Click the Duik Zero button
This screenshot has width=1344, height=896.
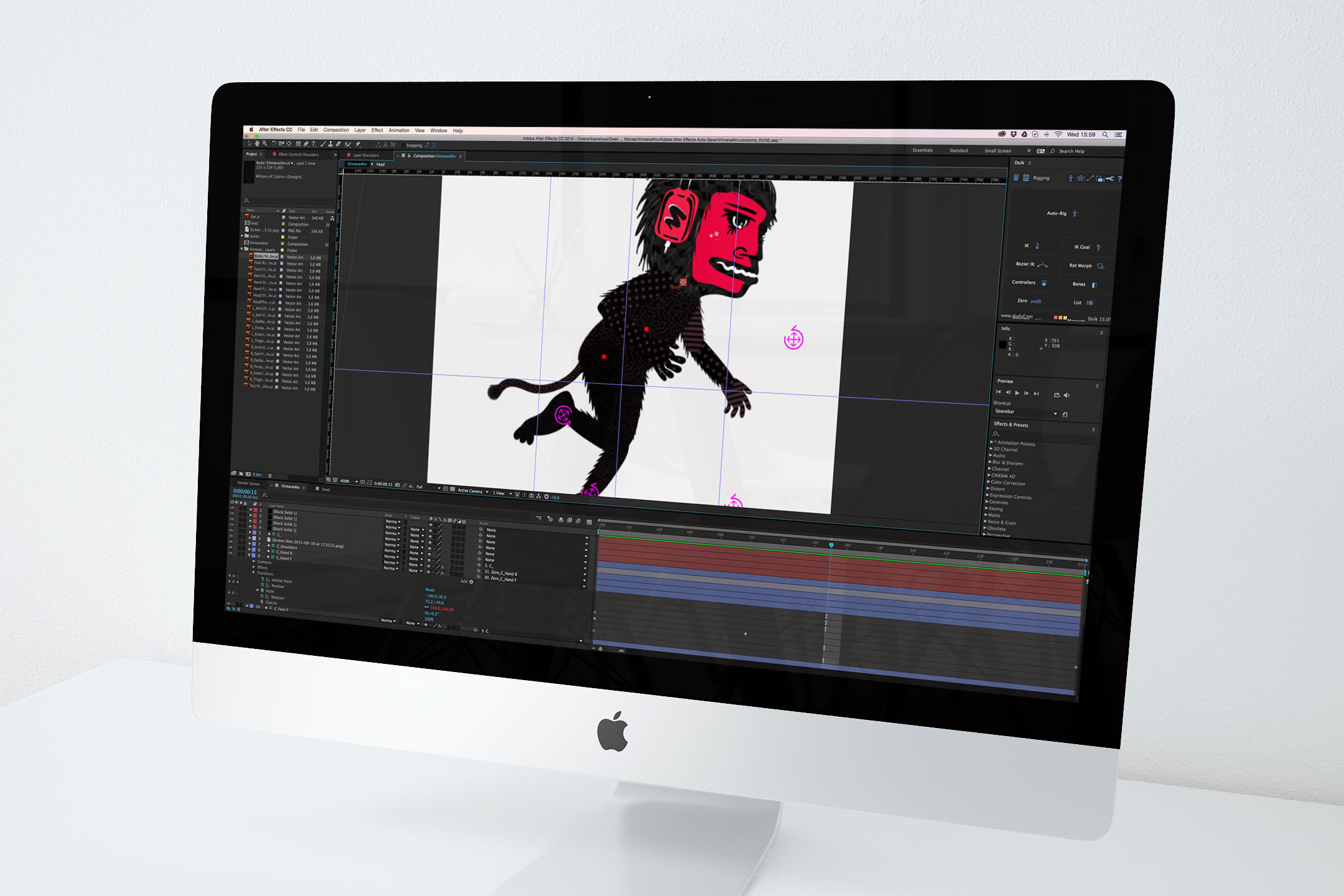click(x=1029, y=301)
